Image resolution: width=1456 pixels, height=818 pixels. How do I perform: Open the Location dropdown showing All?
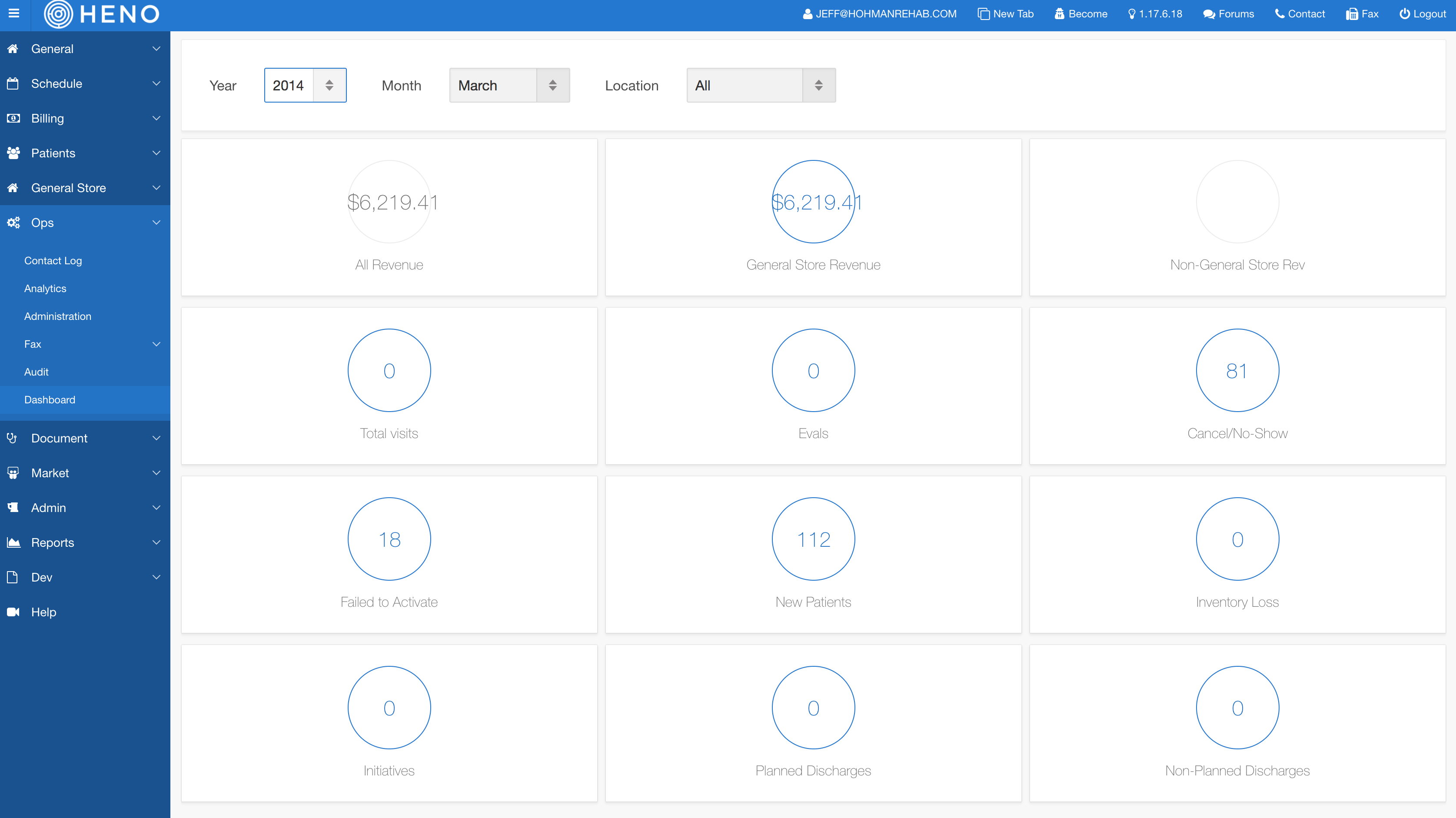761,85
